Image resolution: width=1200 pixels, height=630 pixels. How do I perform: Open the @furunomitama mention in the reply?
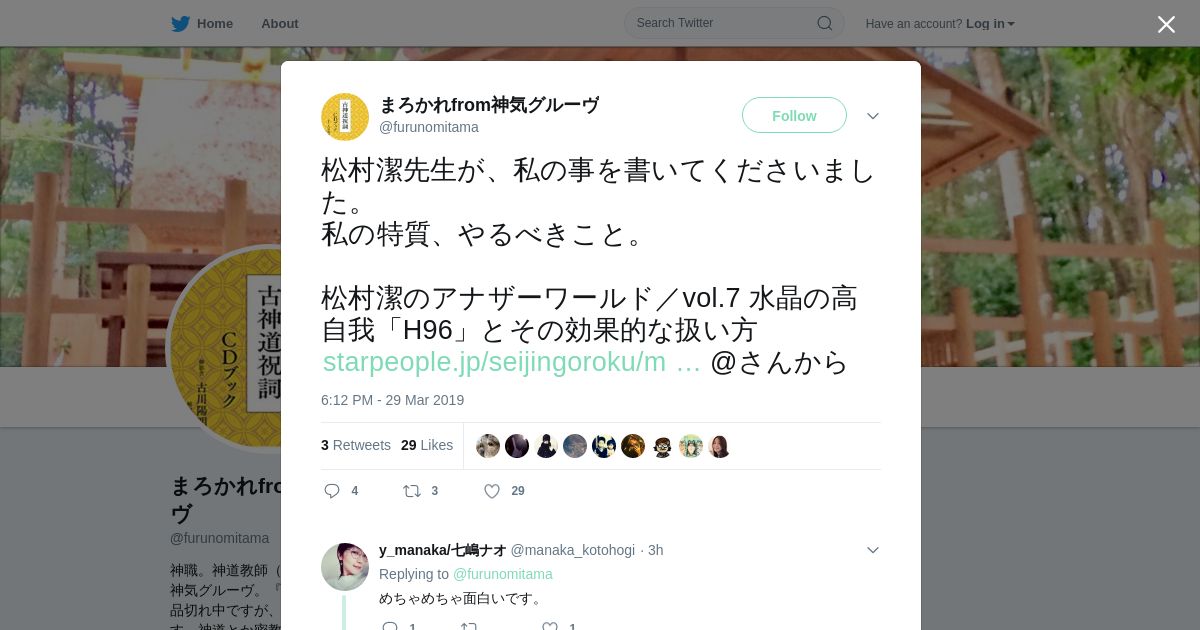(503, 574)
